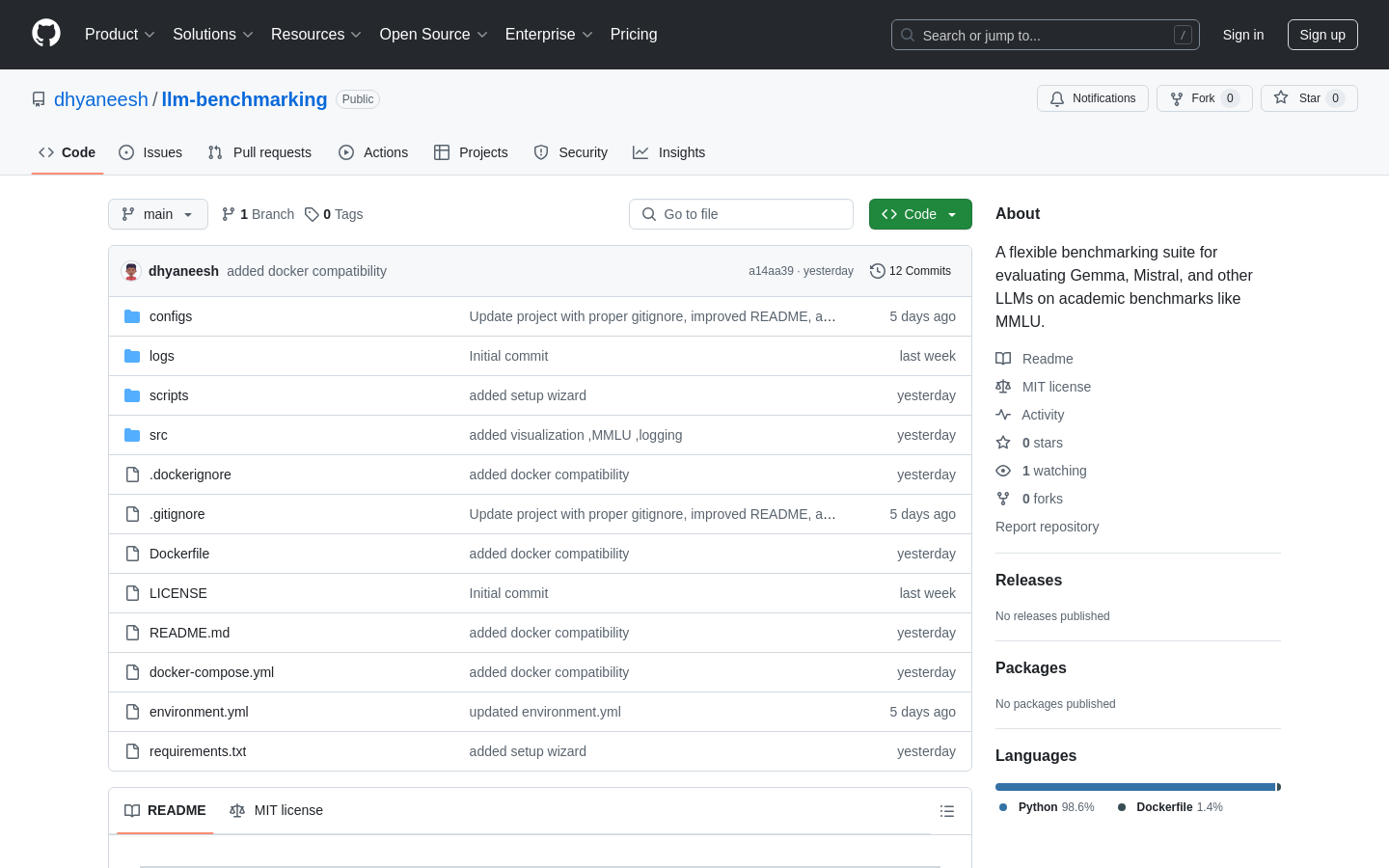Click the Python 98.6% language legend
Screen dimensions: 1389x868
tap(1047, 807)
